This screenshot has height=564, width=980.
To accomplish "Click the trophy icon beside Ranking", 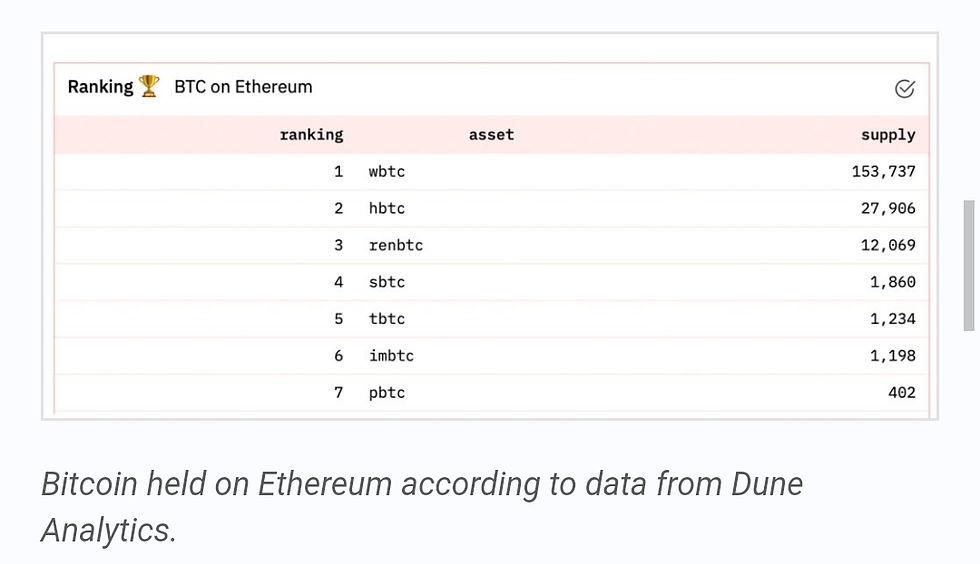I will 149,86.
